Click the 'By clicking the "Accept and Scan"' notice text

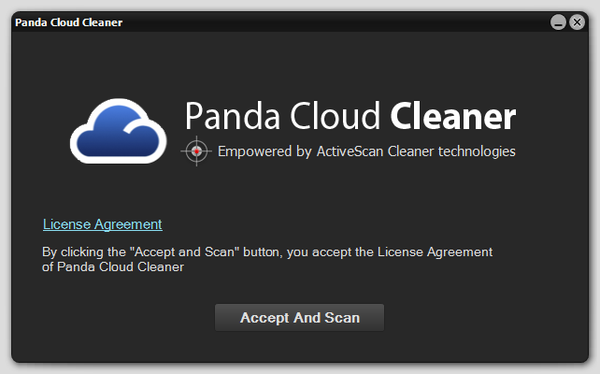coord(267,259)
